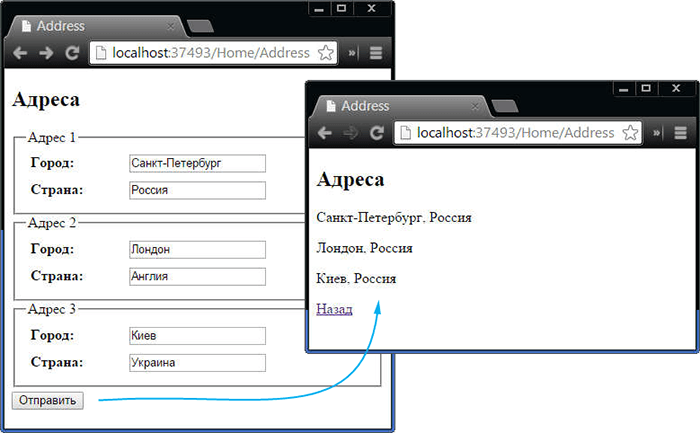Click the address bar in the left browser window
700x433 pixels.
pyautogui.click(x=213, y=53)
